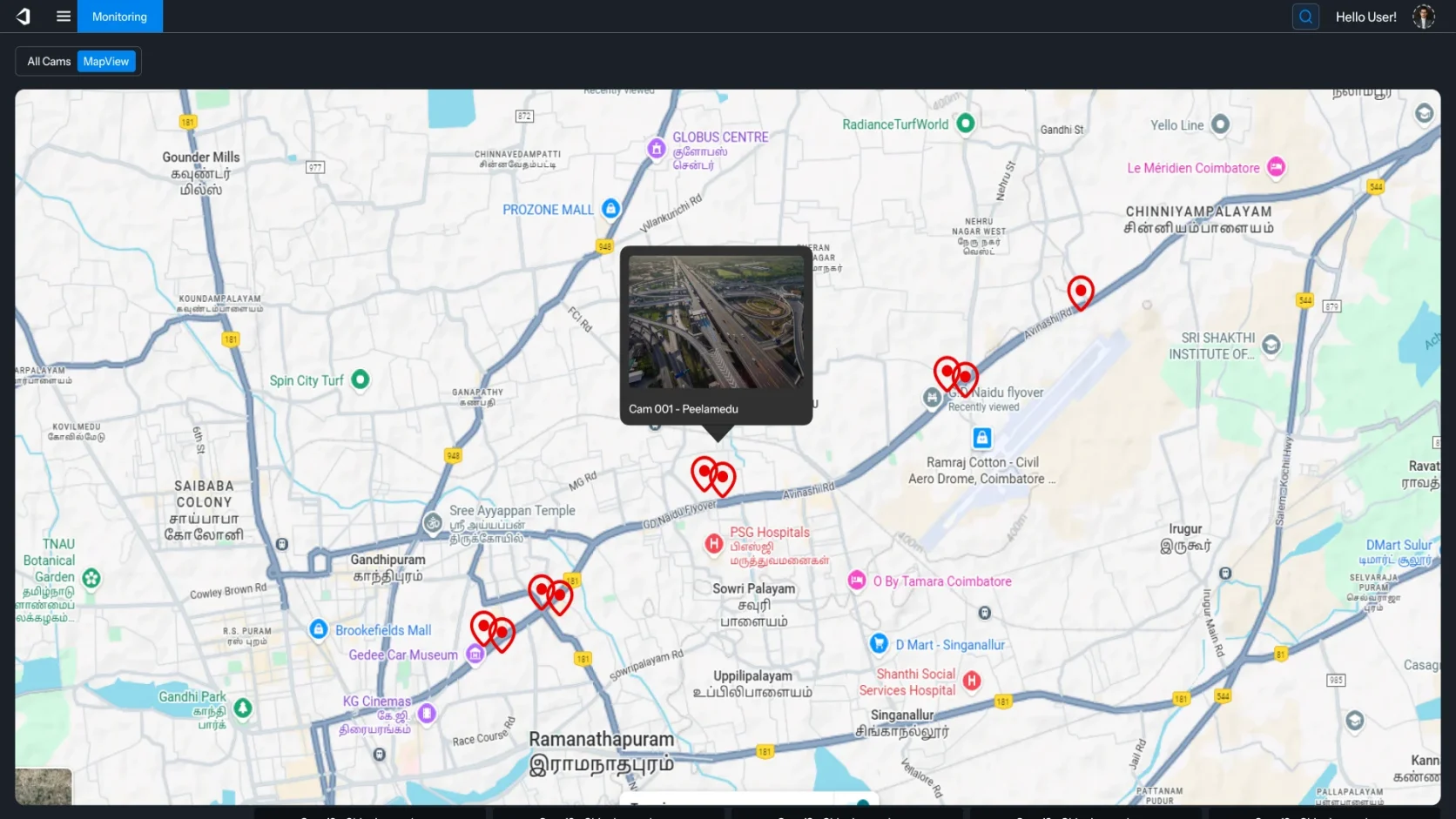Click the PROZONE MALL shopping icon
1456x819 pixels.
[x=611, y=209]
